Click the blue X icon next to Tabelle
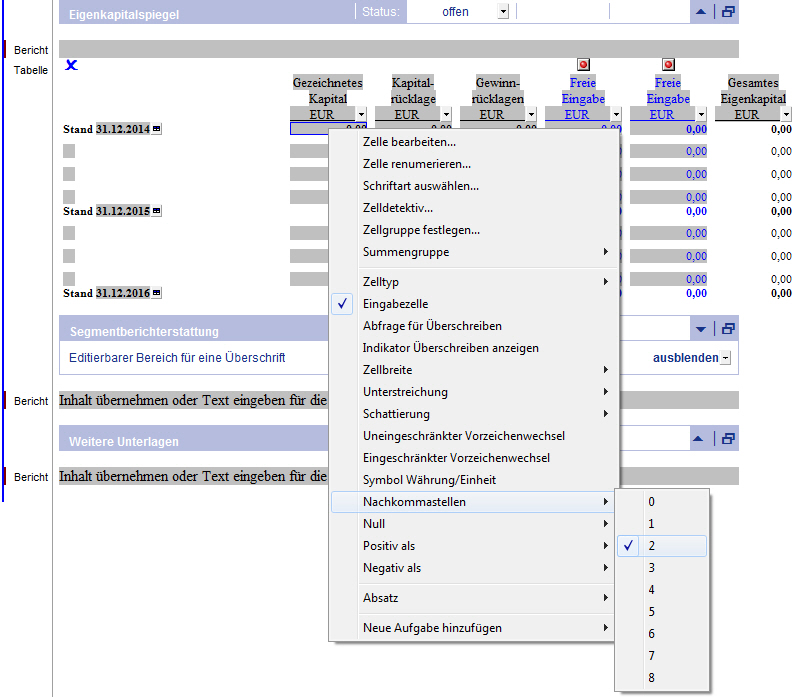The height and width of the screenshot is (697, 797). 71,65
